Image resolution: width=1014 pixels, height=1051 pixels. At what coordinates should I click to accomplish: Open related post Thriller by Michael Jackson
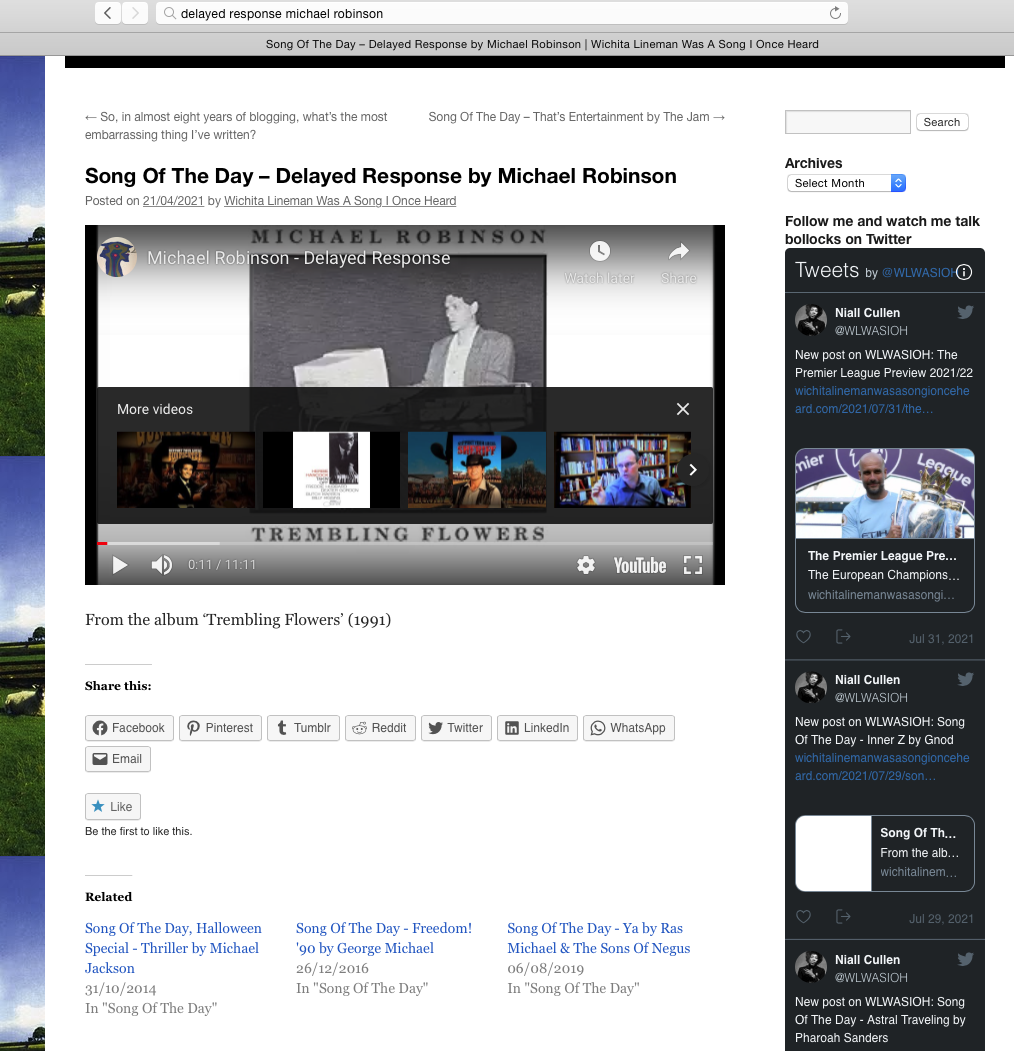(x=174, y=948)
